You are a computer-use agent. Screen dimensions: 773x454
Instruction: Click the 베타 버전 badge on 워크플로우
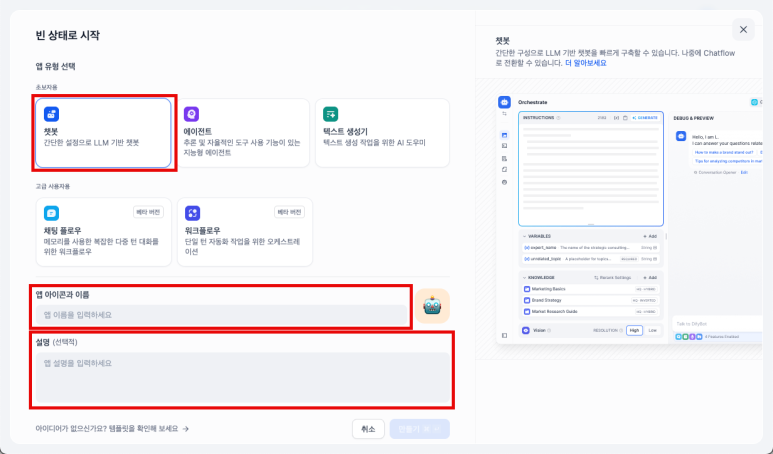[x=289, y=212]
